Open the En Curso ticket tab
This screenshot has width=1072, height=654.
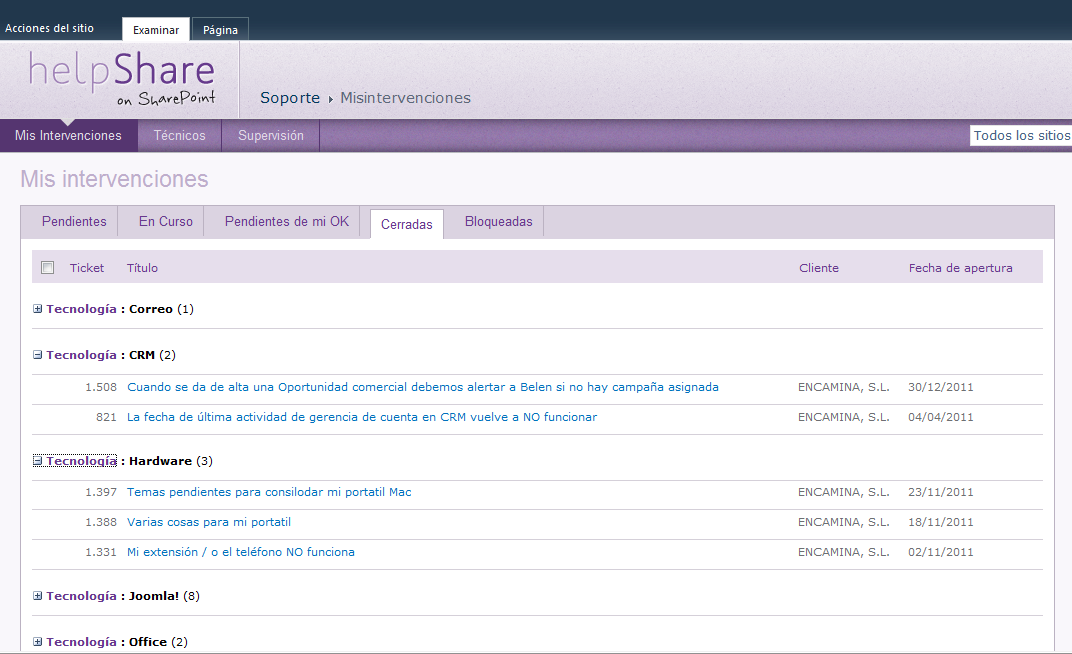(x=160, y=222)
